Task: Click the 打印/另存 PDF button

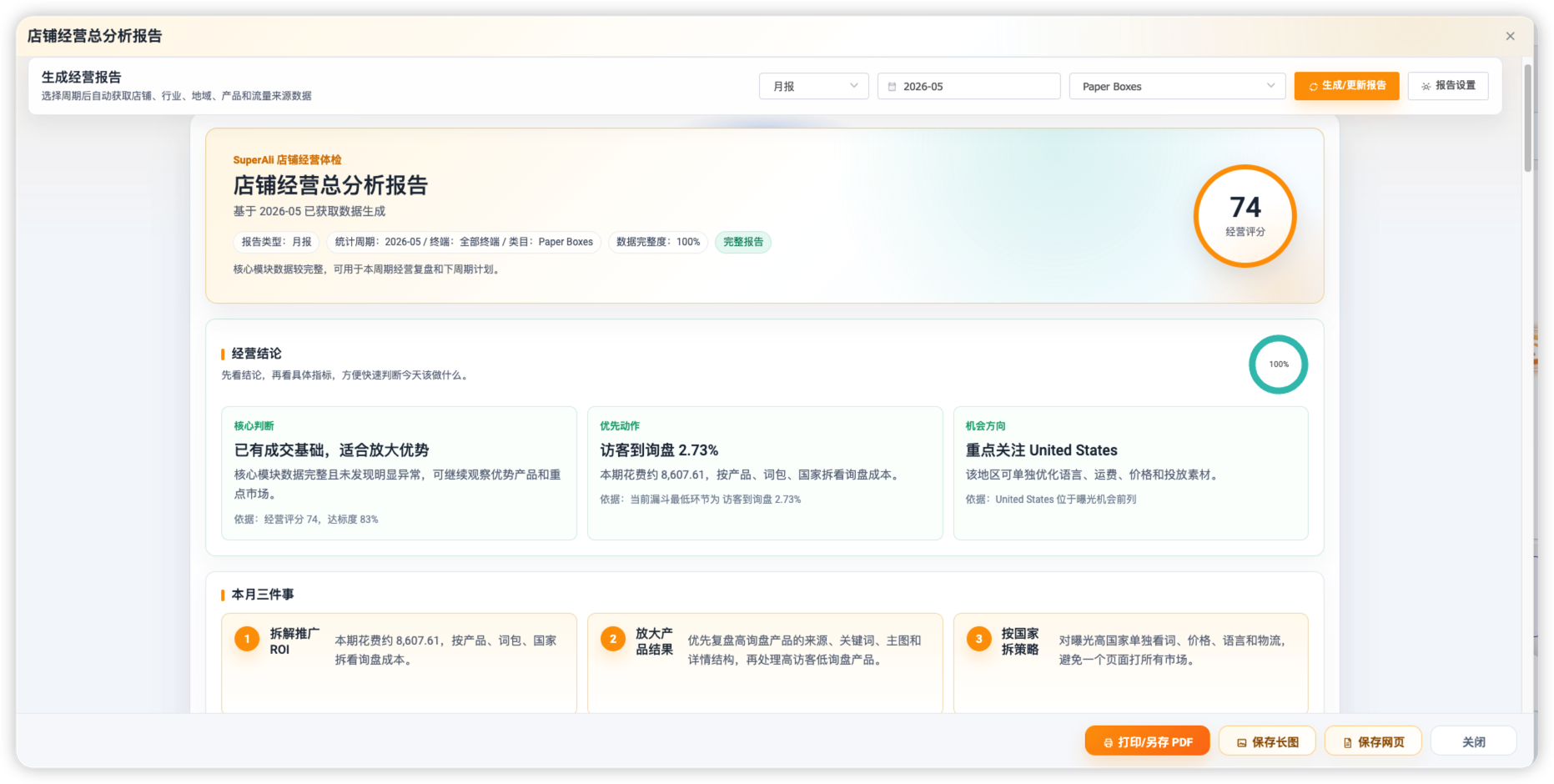Action: pyautogui.click(x=1147, y=741)
